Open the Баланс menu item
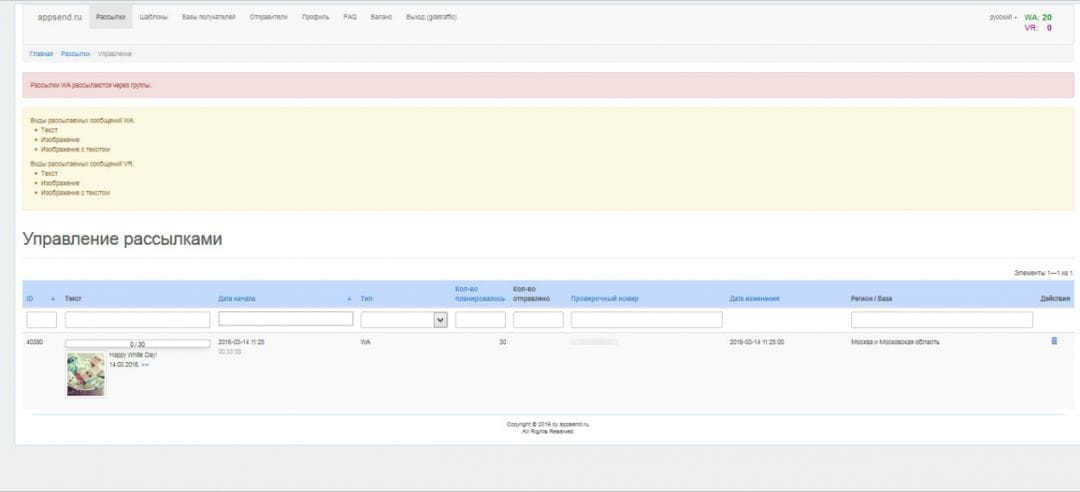1080x492 pixels. click(381, 17)
